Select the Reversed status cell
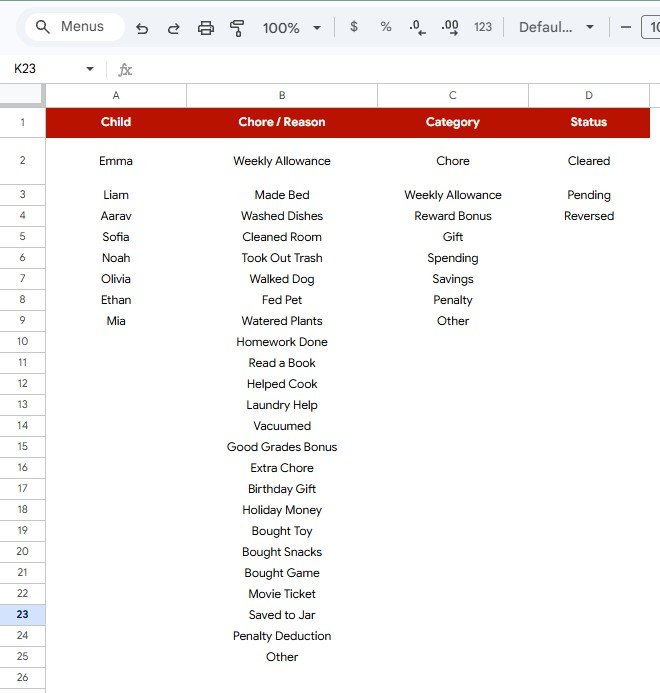The height and width of the screenshot is (693, 660). tap(589, 216)
